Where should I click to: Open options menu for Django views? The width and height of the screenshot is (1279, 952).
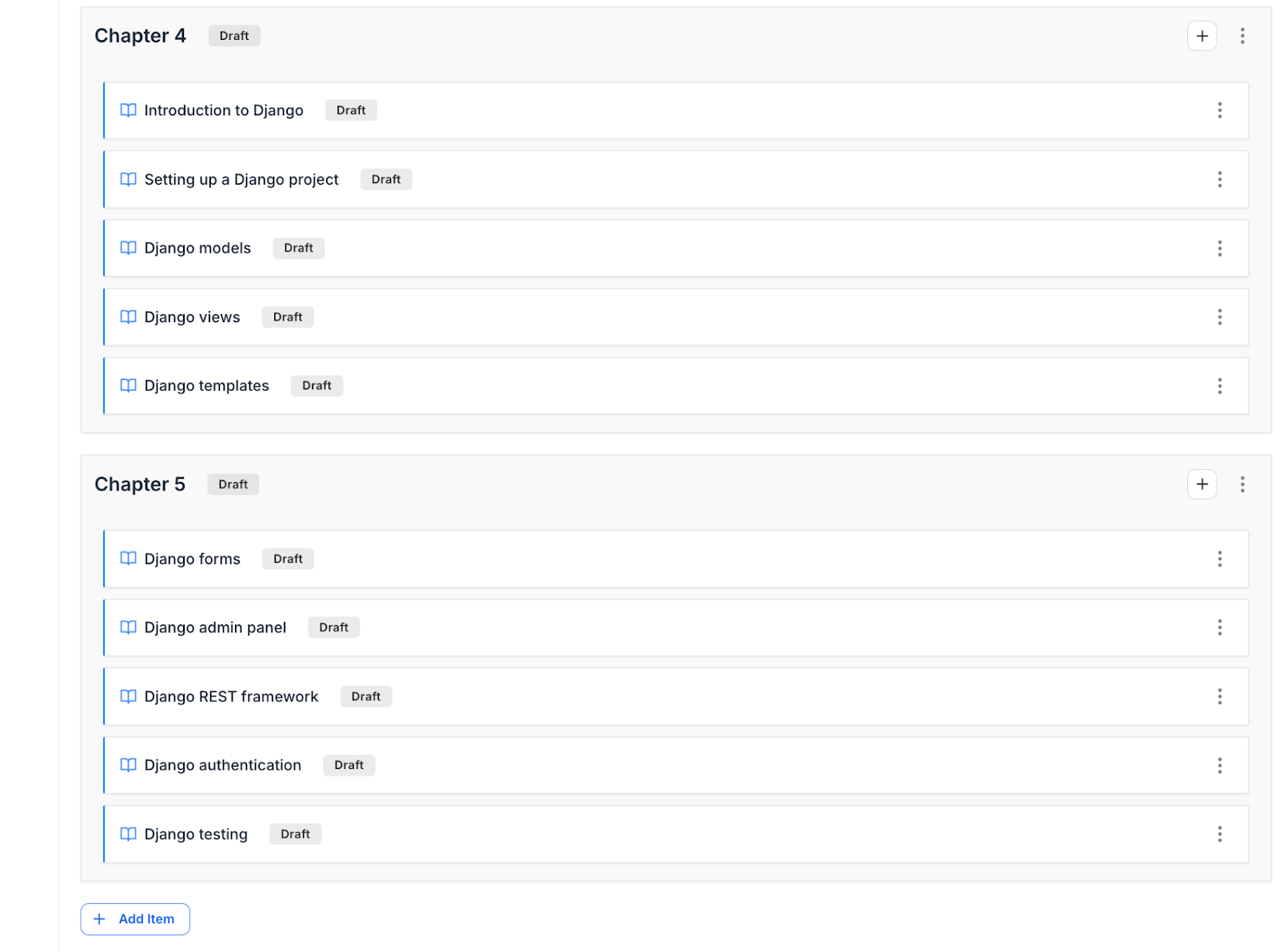pyautogui.click(x=1219, y=317)
